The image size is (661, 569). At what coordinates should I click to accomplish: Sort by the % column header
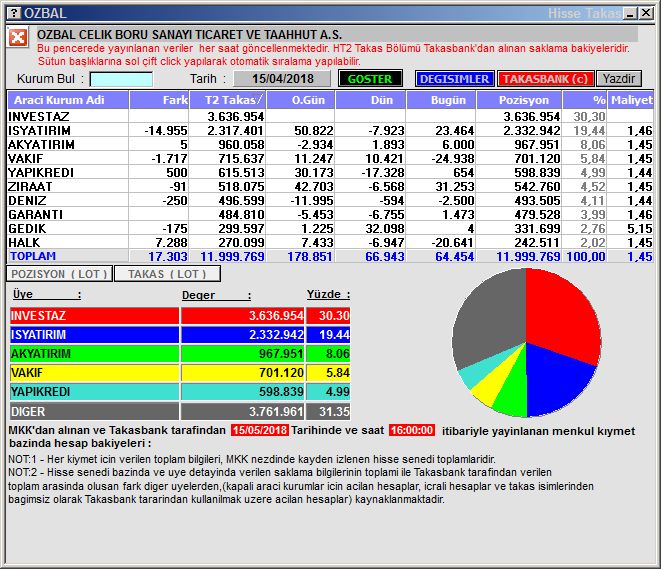click(x=585, y=100)
